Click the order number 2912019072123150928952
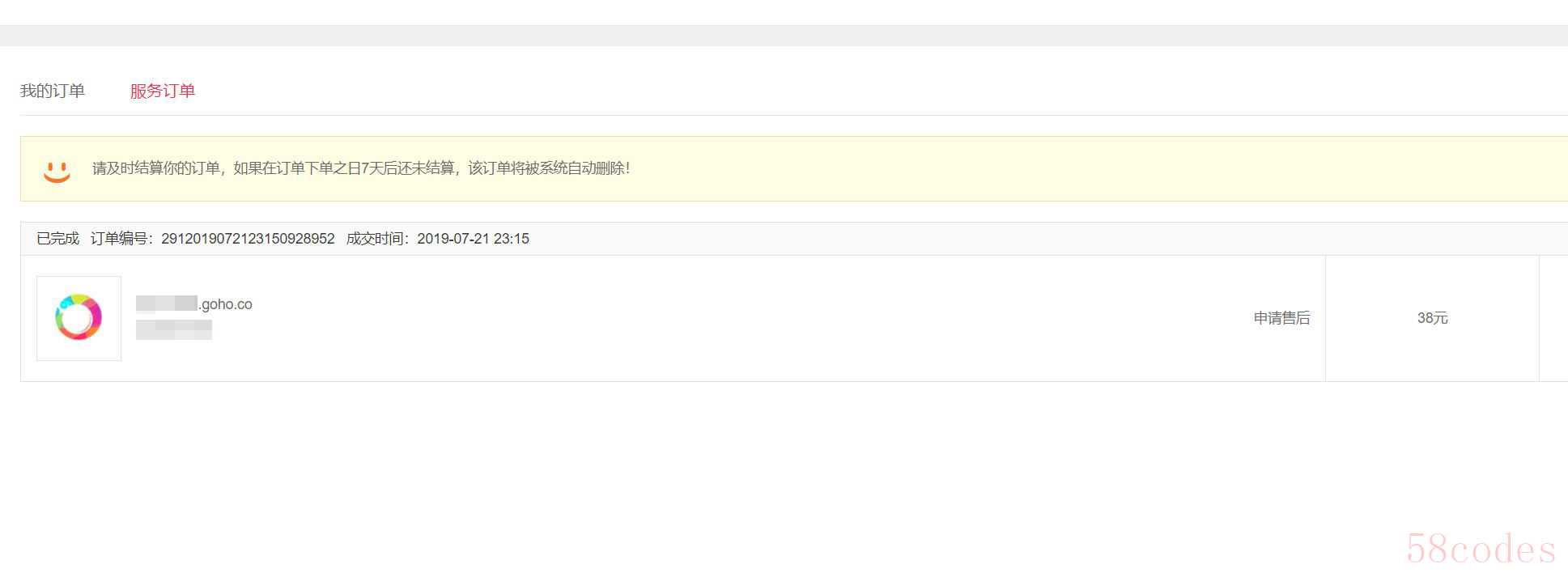This screenshot has height=573, width=1568. (x=248, y=239)
